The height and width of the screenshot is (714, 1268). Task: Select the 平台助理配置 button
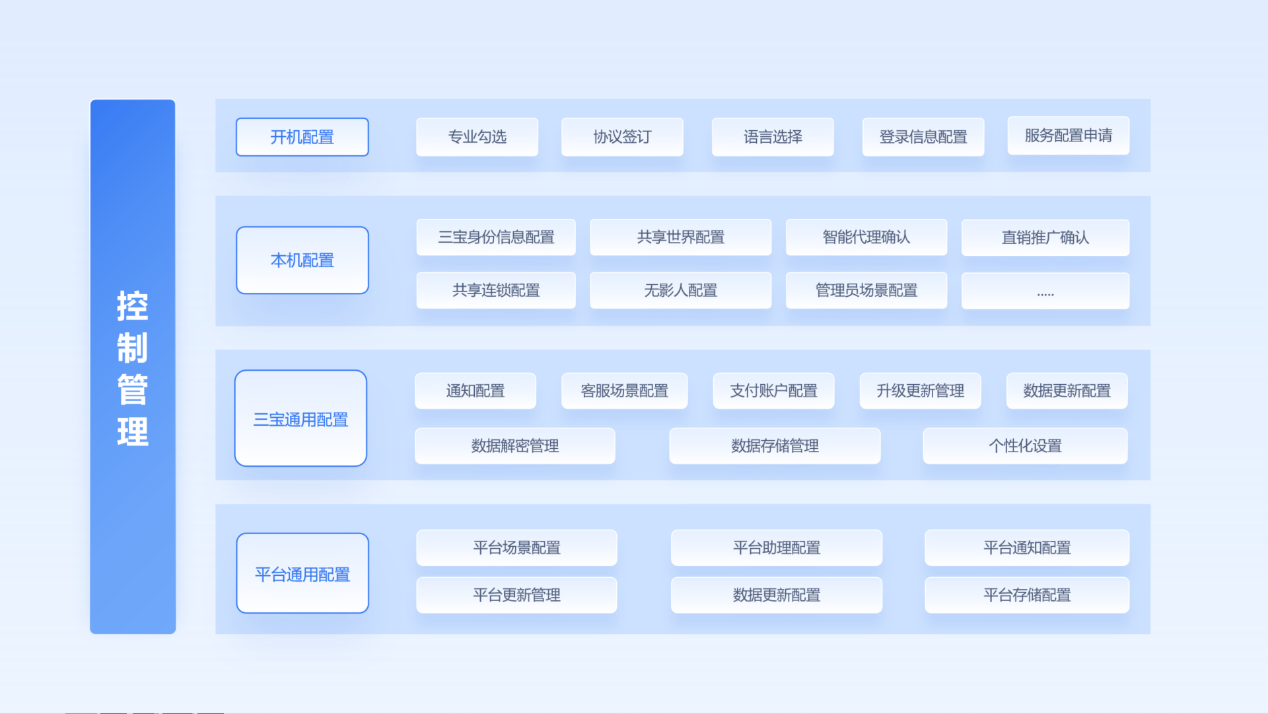(776, 548)
